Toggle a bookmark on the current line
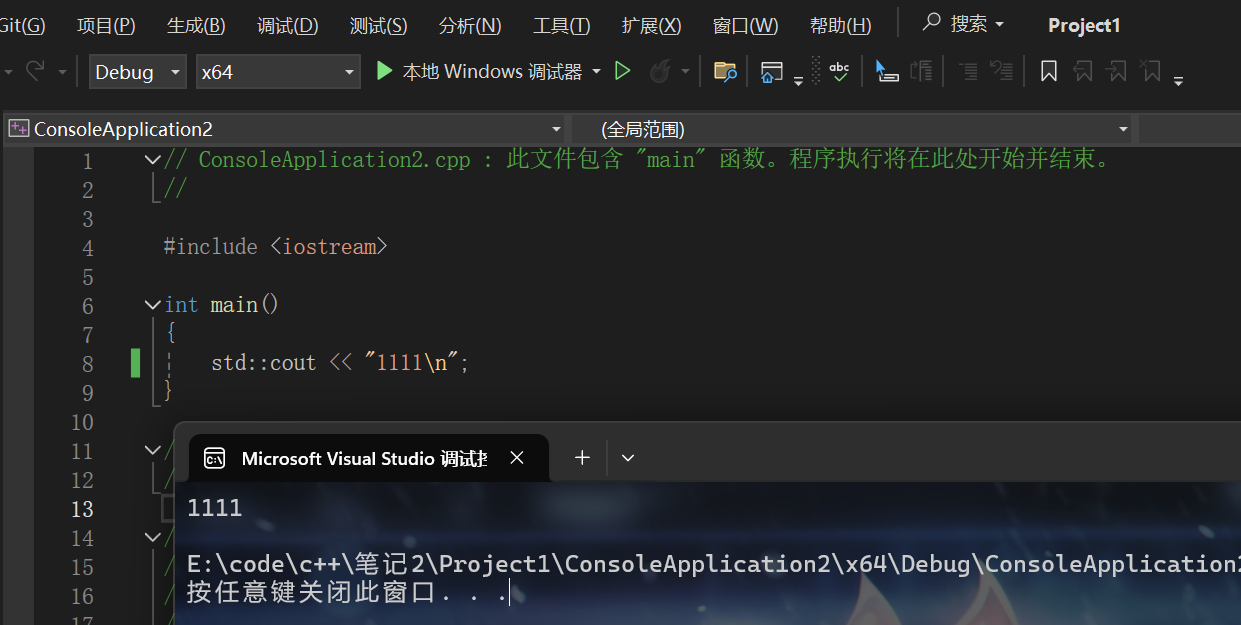The width and height of the screenshot is (1241, 625). point(1048,71)
